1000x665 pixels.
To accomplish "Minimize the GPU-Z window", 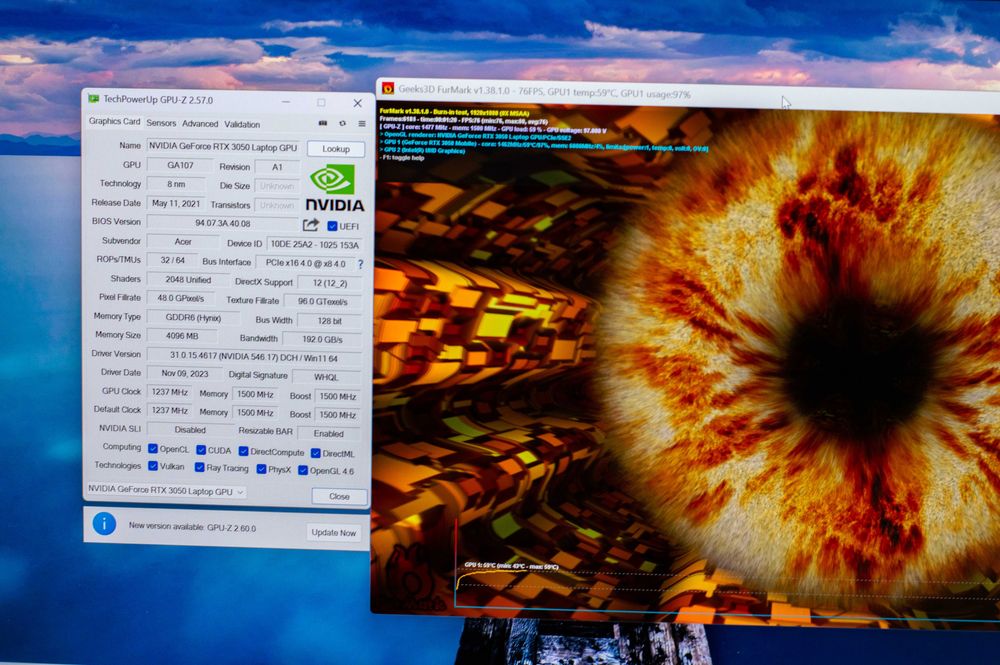I will point(286,101).
